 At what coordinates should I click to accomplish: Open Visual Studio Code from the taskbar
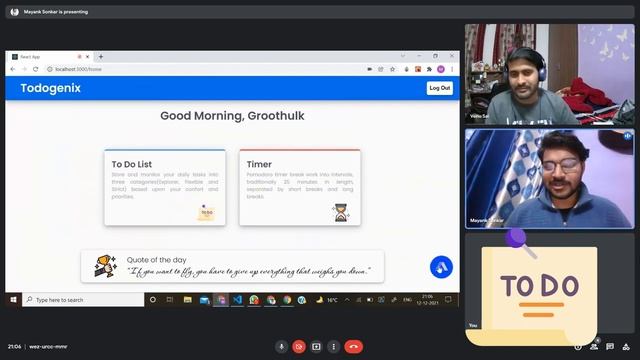tap(238, 300)
